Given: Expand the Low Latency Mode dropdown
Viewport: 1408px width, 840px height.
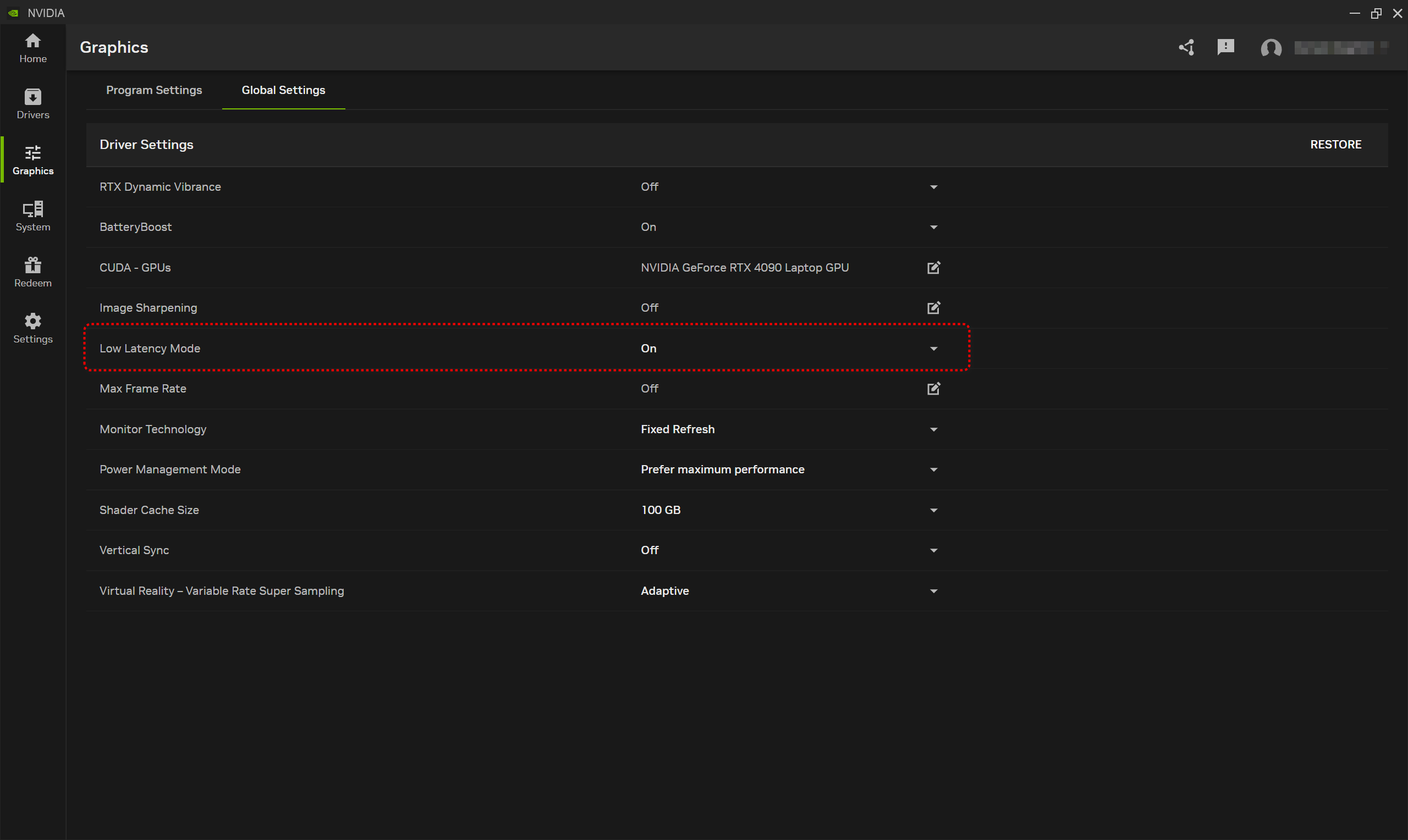Looking at the screenshot, I should tap(933, 349).
